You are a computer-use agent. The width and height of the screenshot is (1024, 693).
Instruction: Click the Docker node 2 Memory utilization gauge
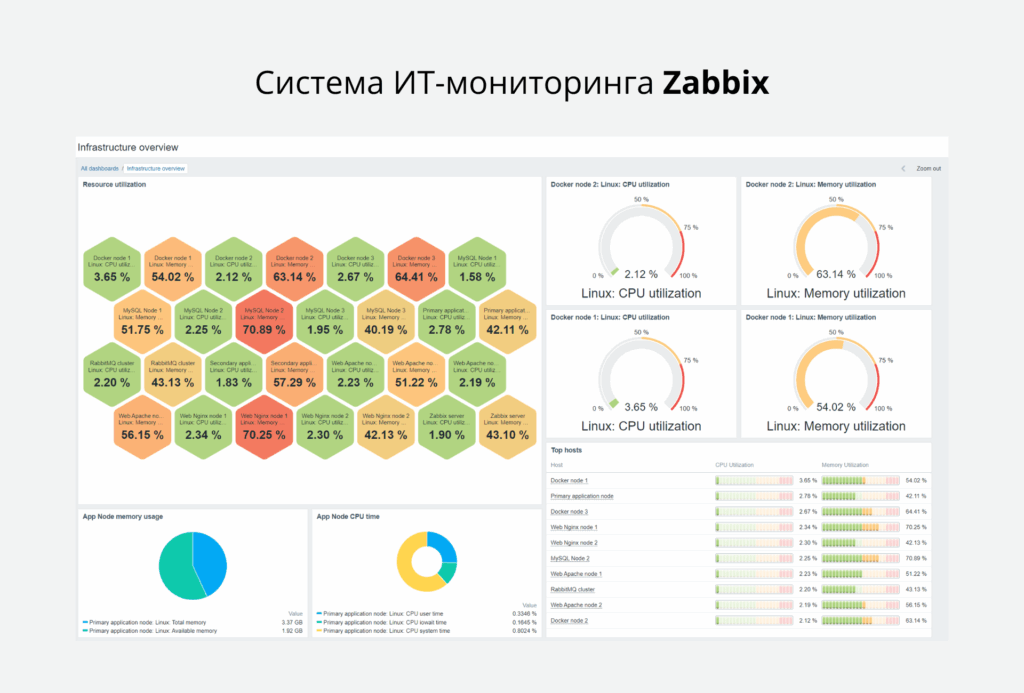[836, 242]
